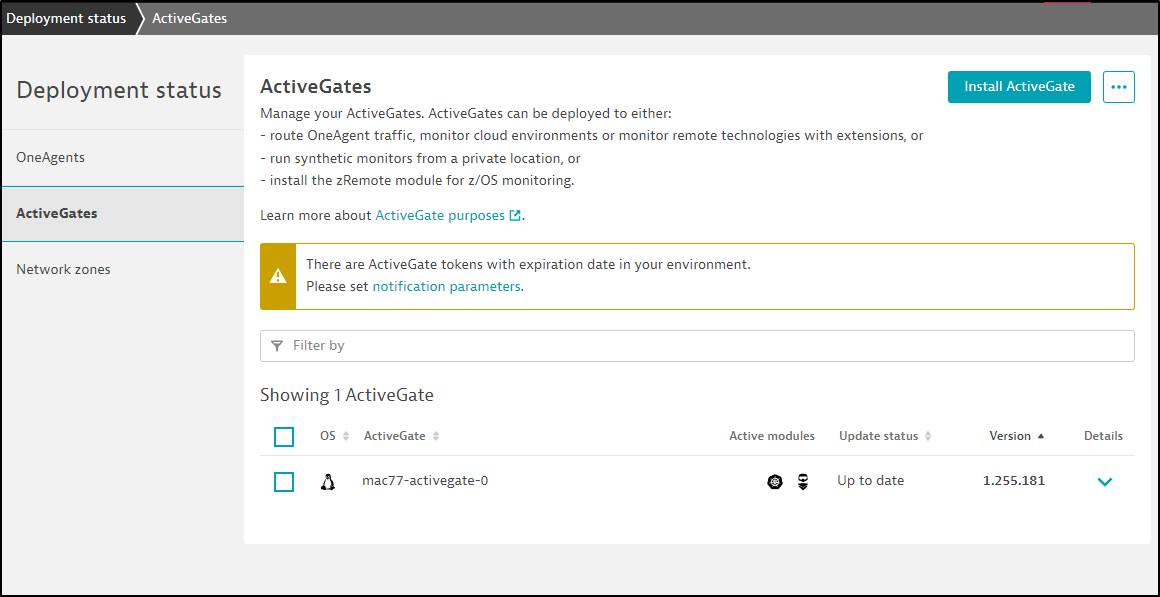Tick the select-all checkbox in the table header
The height and width of the screenshot is (597, 1160).
click(x=284, y=436)
